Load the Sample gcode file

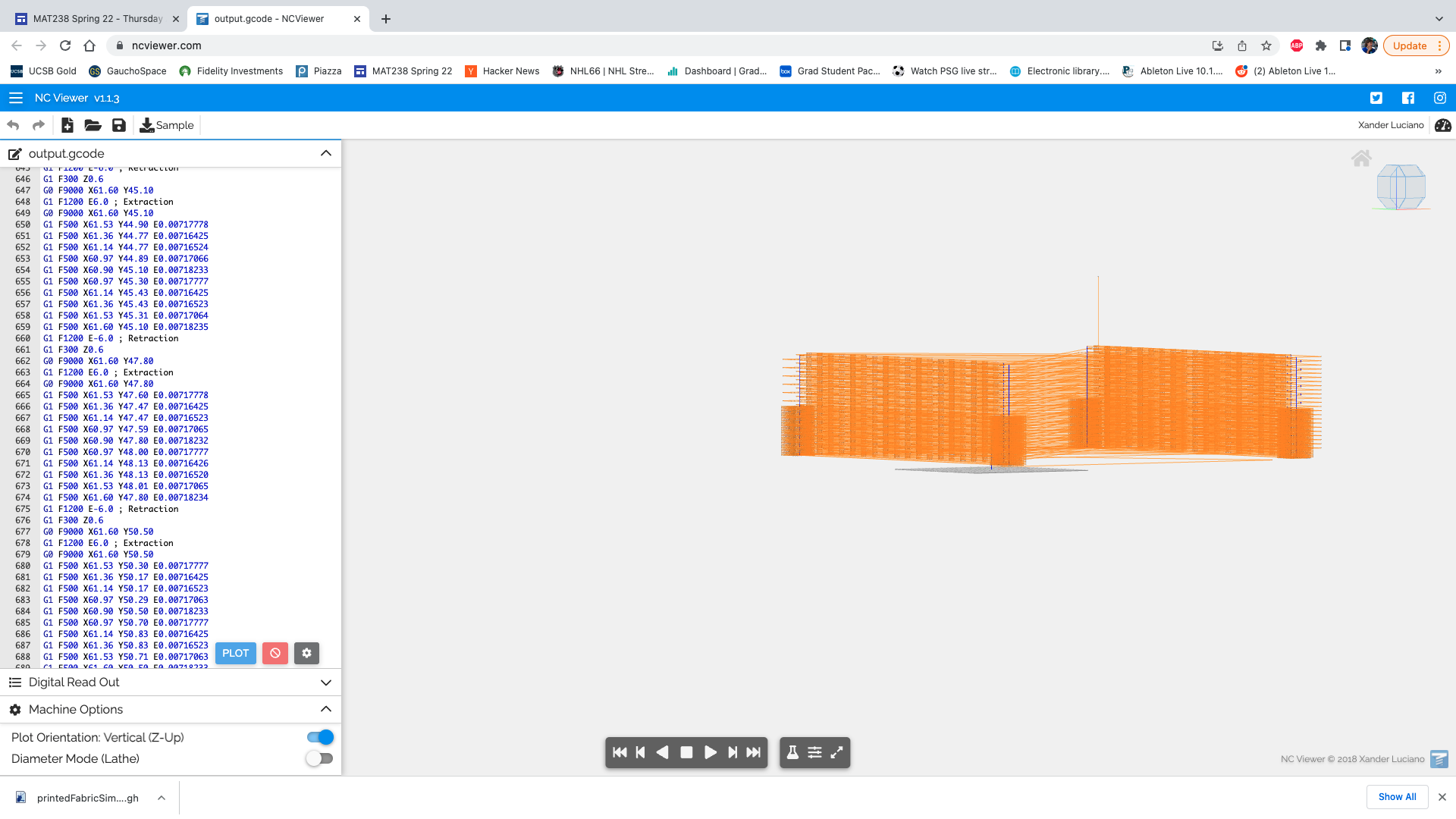pyautogui.click(x=167, y=125)
